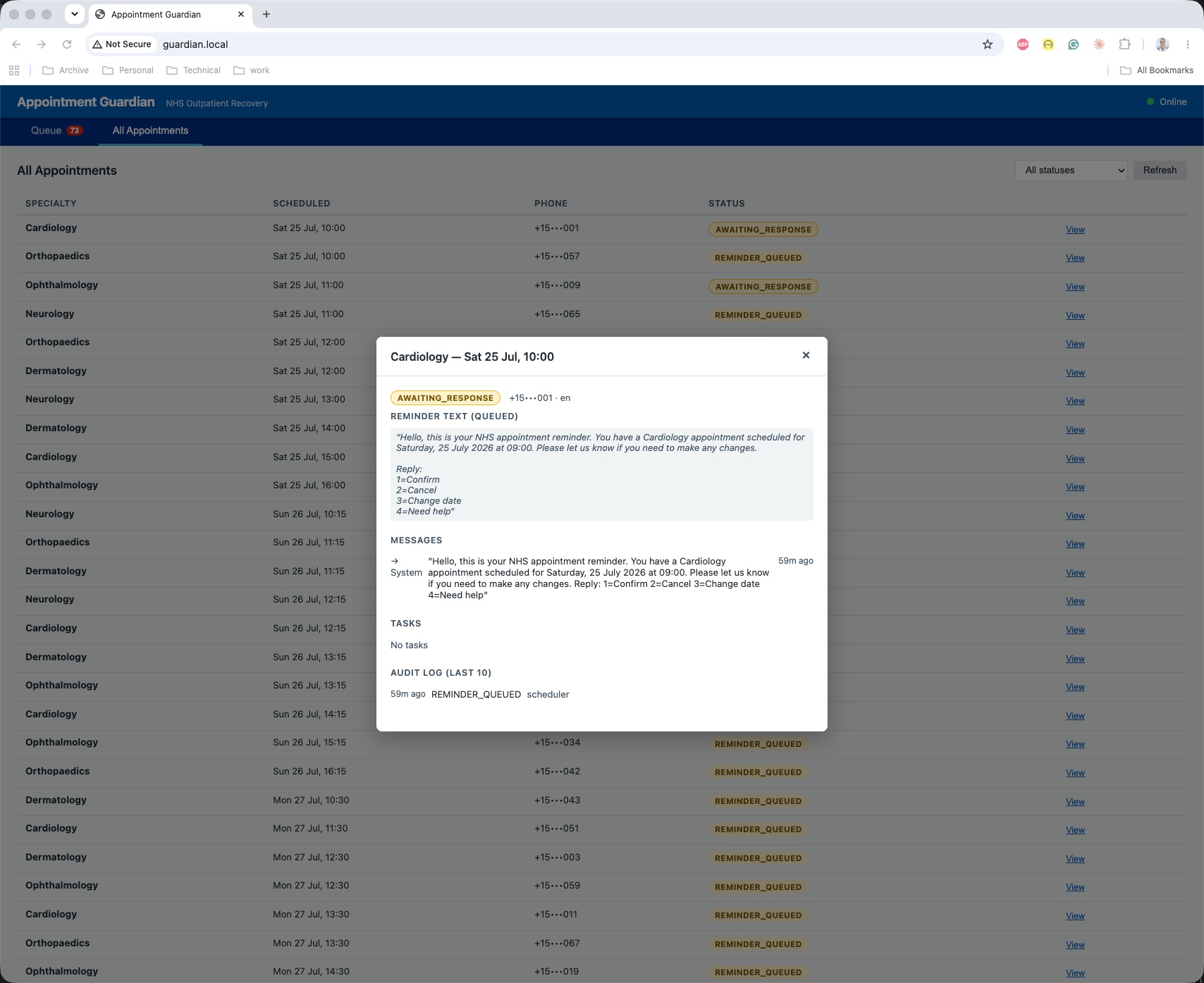Image resolution: width=1204 pixels, height=983 pixels.
Task: Click the browser back arrow
Action: coord(16,44)
